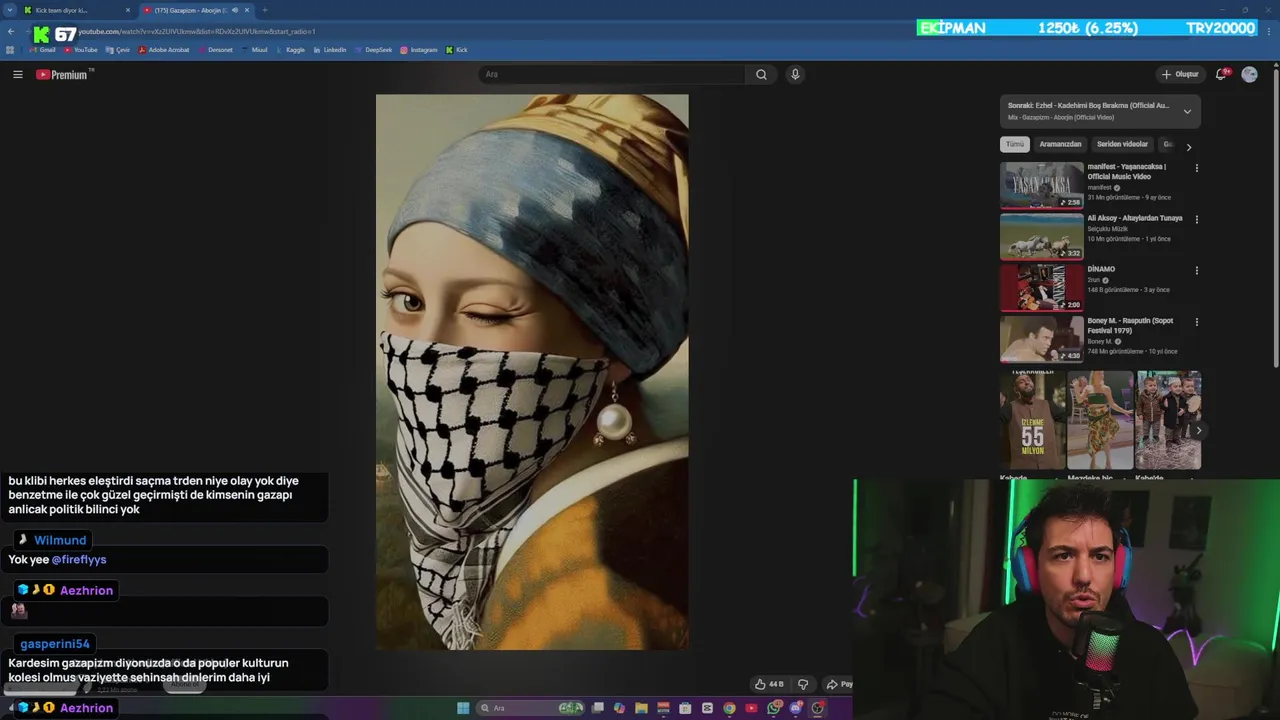This screenshot has width=1280, height=720.
Task: Click the YouTube search field Ara
Action: pos(611,74)
